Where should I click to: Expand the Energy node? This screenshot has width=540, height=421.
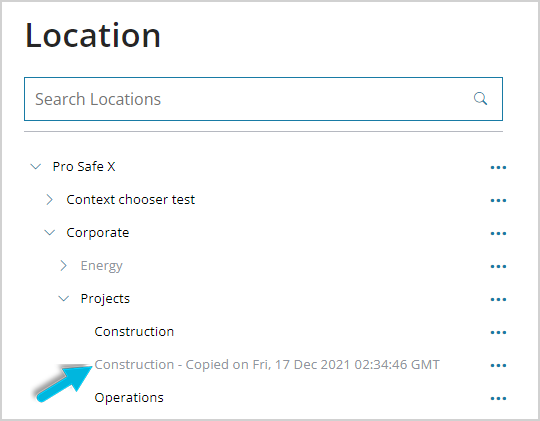[x=63, y=266]
